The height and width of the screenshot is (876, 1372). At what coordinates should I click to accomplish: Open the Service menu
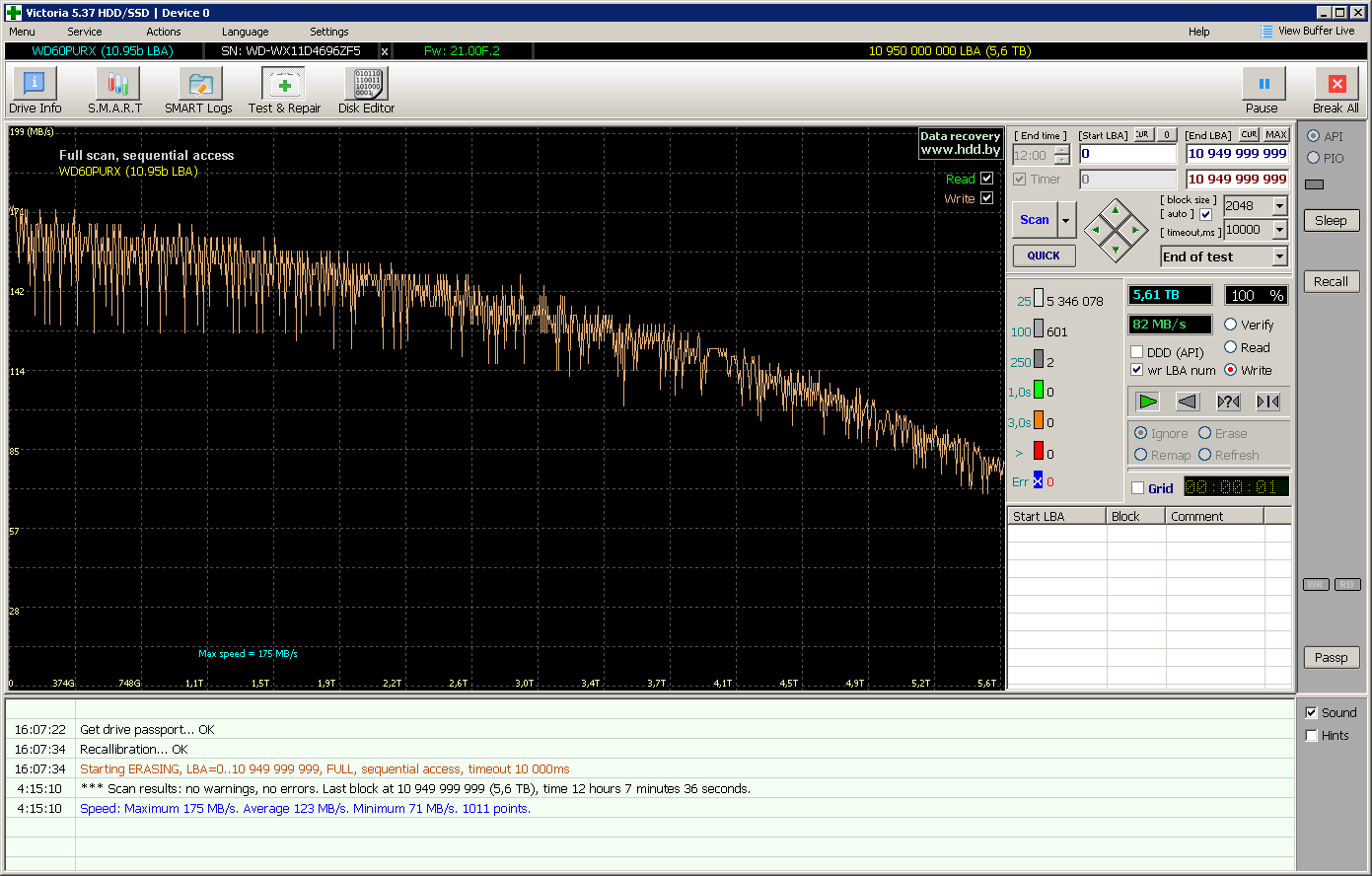tap(84, 32)
